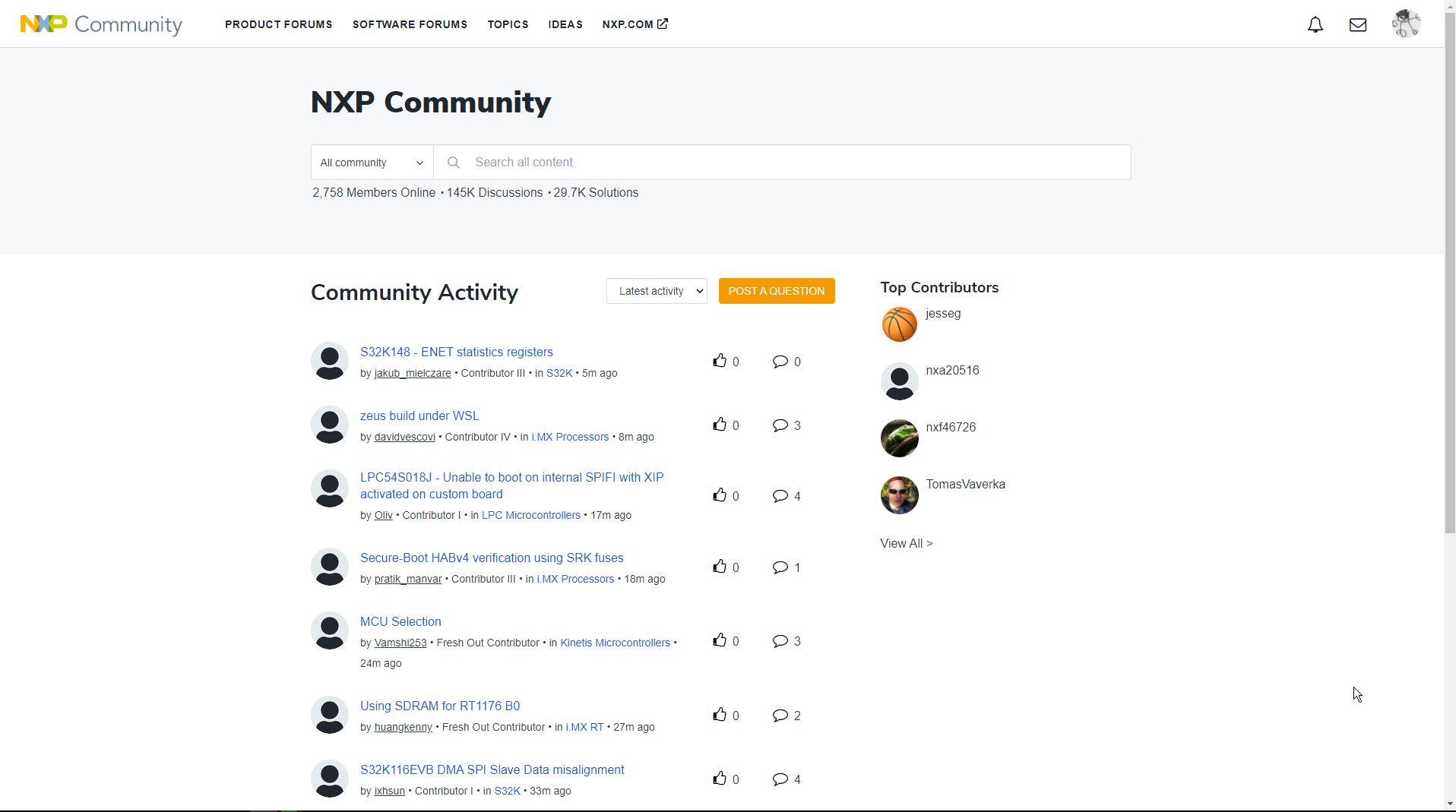Open the LPC Microcontrollers forum link
This screenshot has width=1456, height=812.
coord(530,515)
